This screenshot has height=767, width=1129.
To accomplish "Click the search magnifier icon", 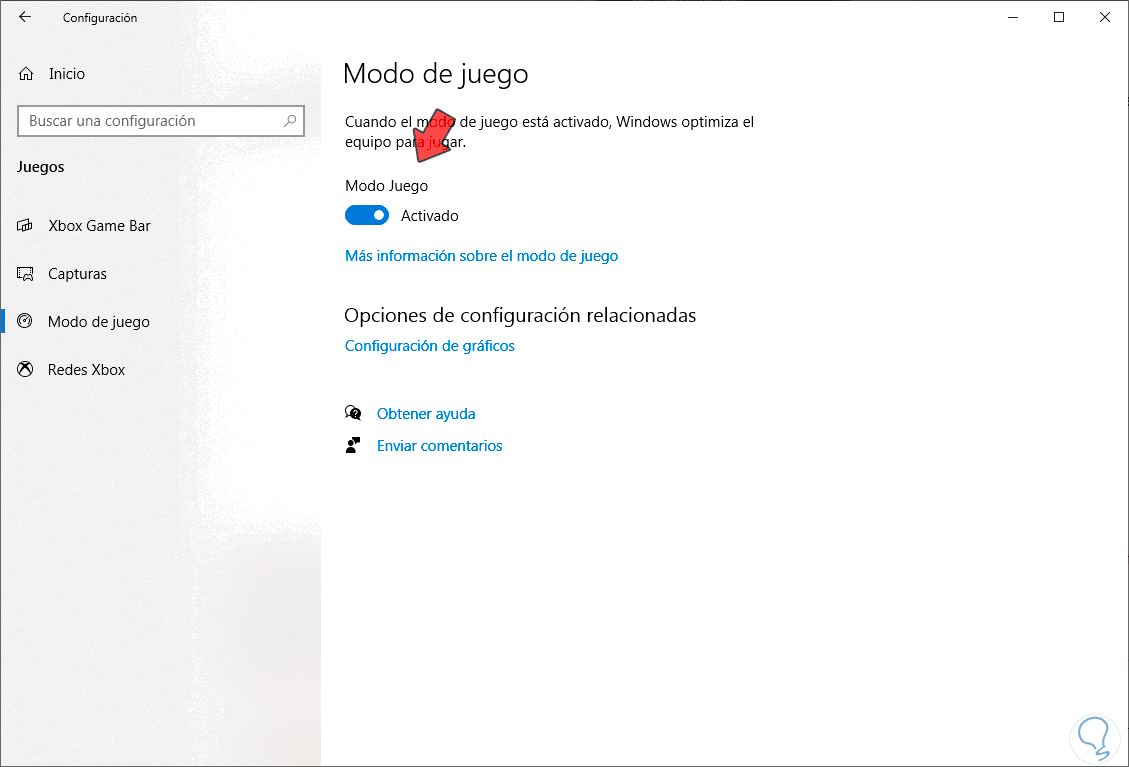I will tap(290, 121).
